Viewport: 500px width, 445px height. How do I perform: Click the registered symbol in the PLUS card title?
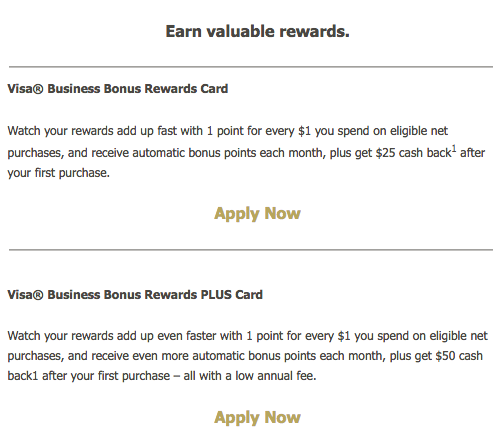(x=39, y=295)
